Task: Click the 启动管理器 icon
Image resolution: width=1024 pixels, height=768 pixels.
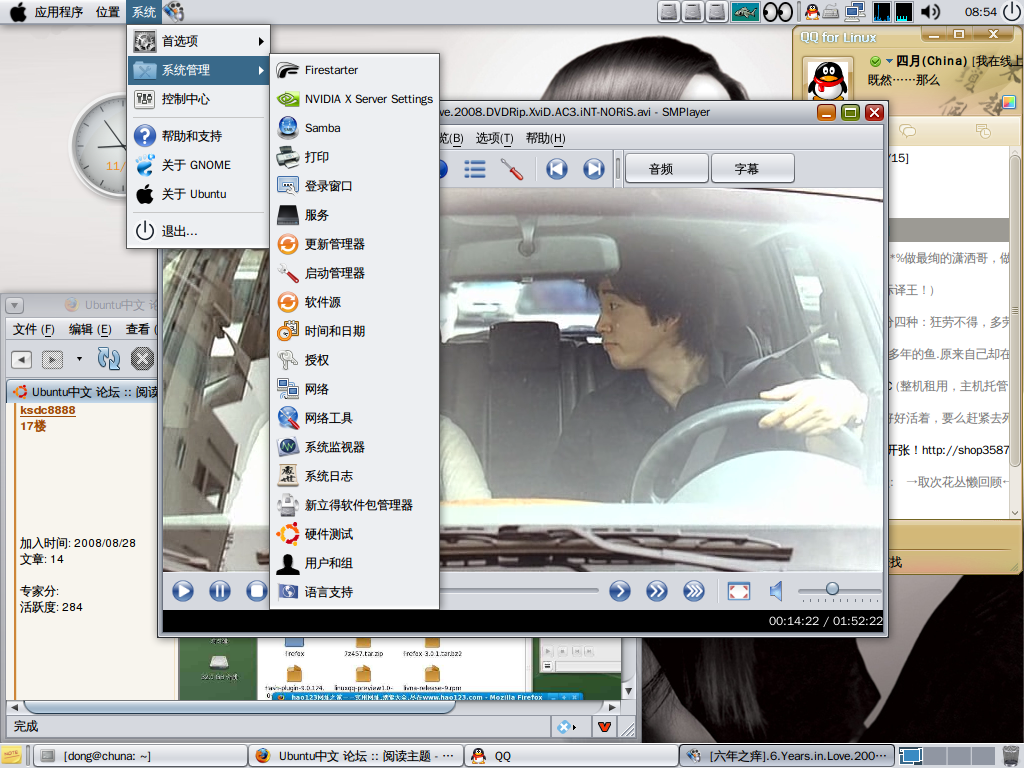Action: click(x=287, y=273)
